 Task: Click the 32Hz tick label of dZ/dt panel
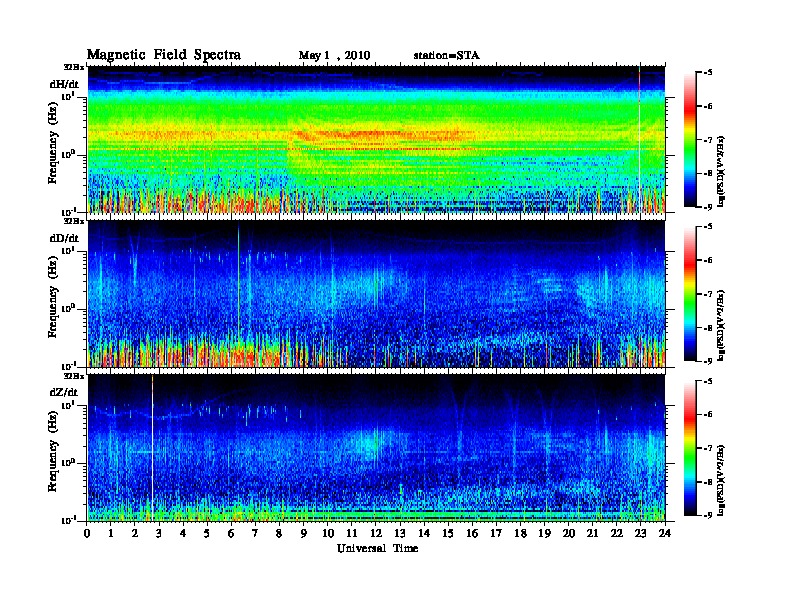coord(73,376)
